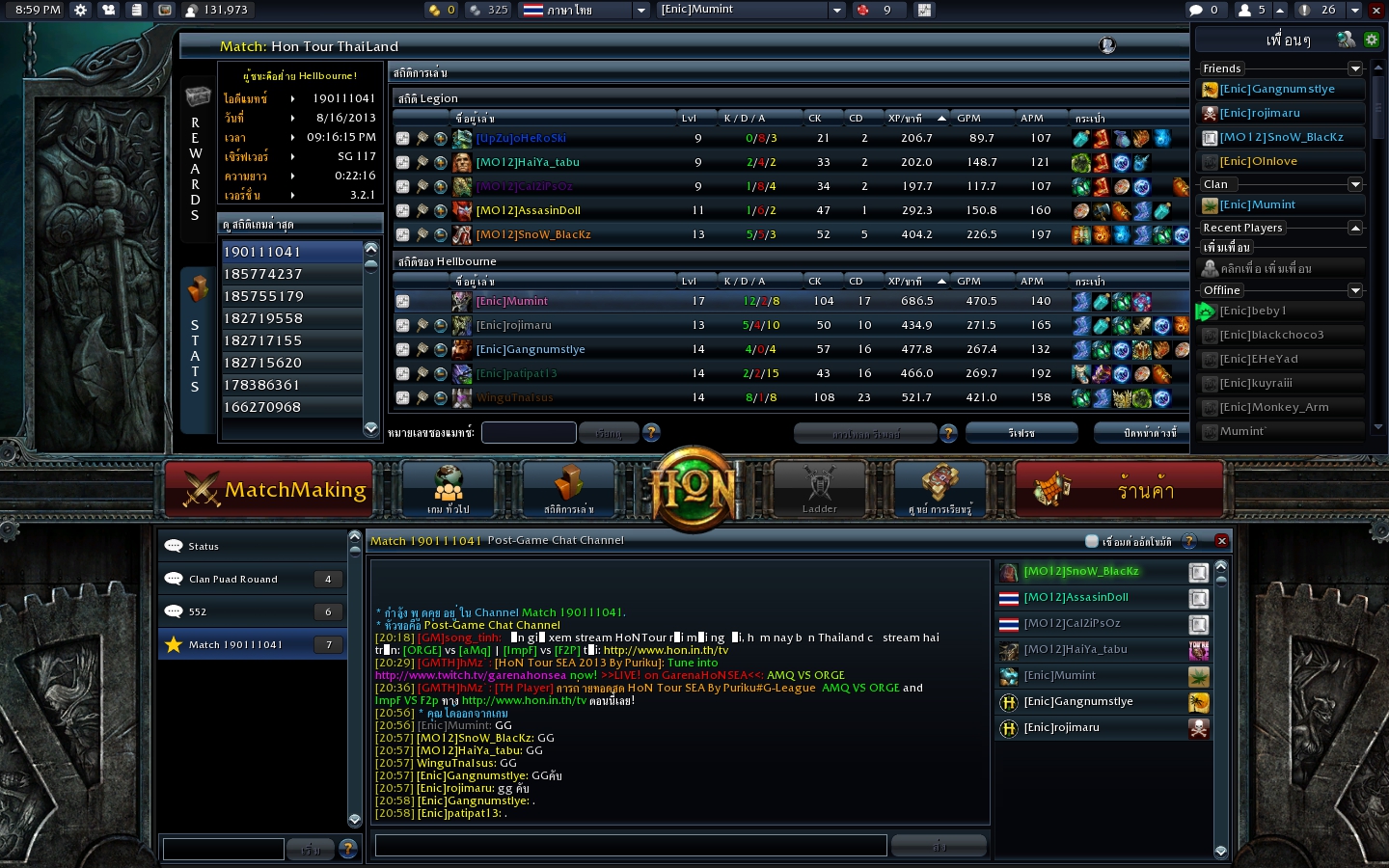Screen dimensions: 1389x868
Task: Select [Enic]OInlove in the friends list
Action: [1281, 161]
